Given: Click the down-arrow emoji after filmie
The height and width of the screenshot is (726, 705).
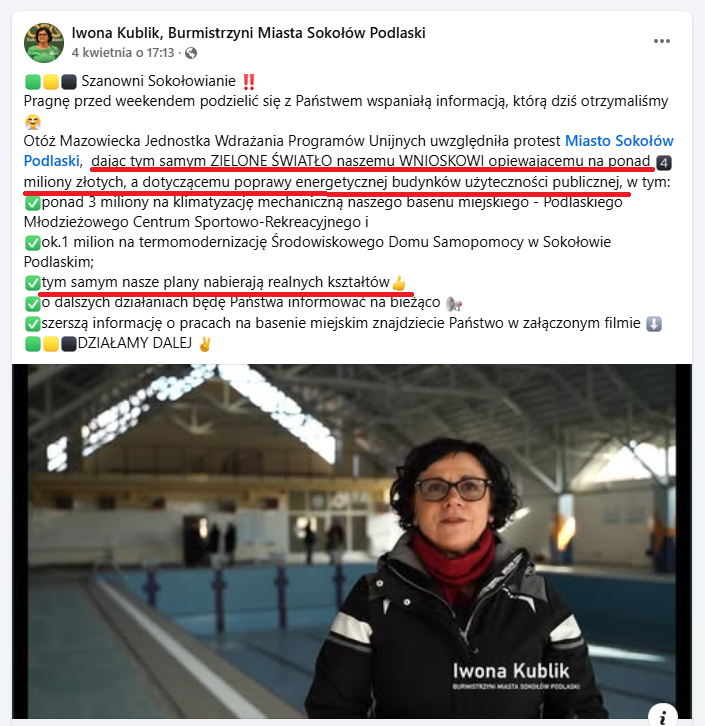Looking at the screenshot, I should click(654, 323).
